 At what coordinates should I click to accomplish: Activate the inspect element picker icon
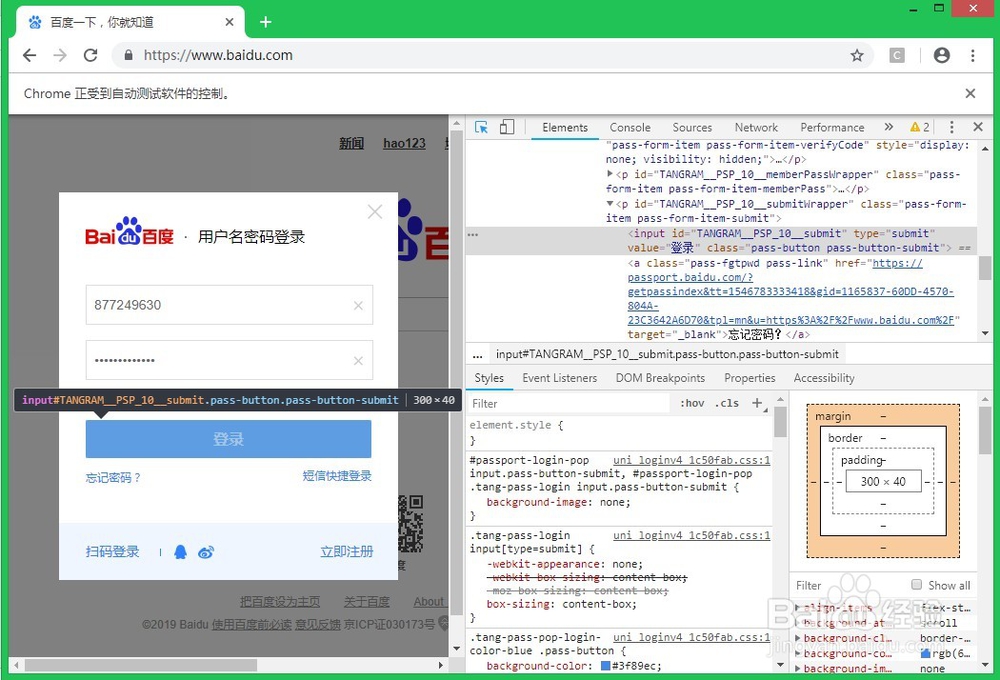482,128
